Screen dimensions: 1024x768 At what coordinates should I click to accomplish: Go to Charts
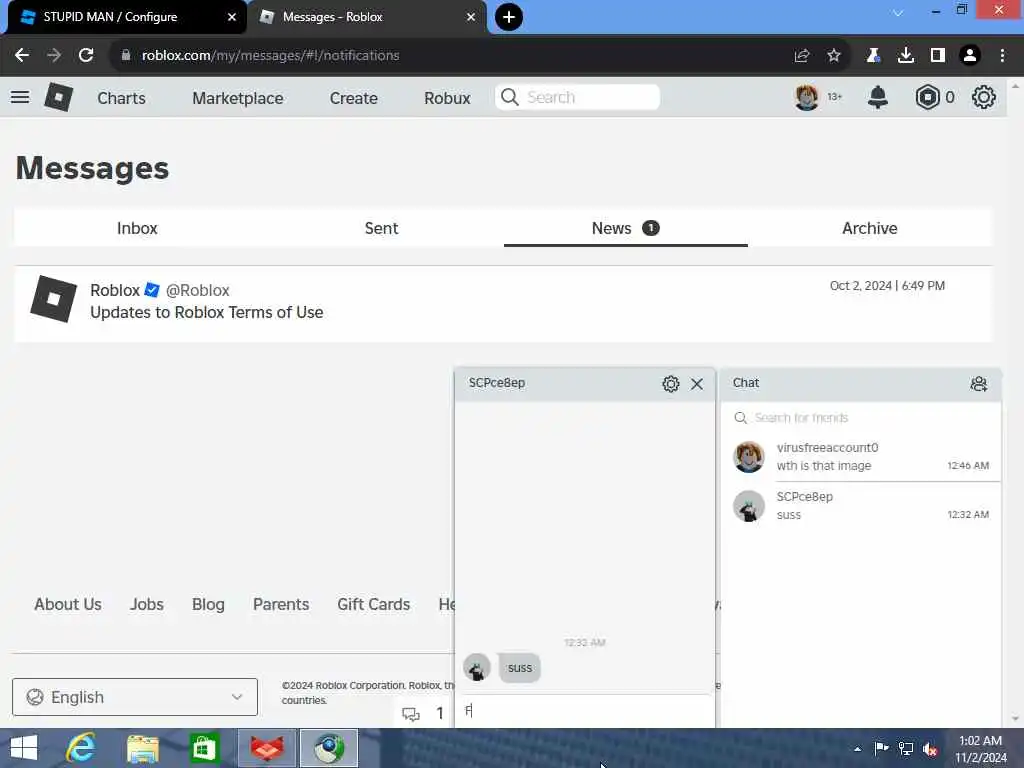[x=121, y=98]
